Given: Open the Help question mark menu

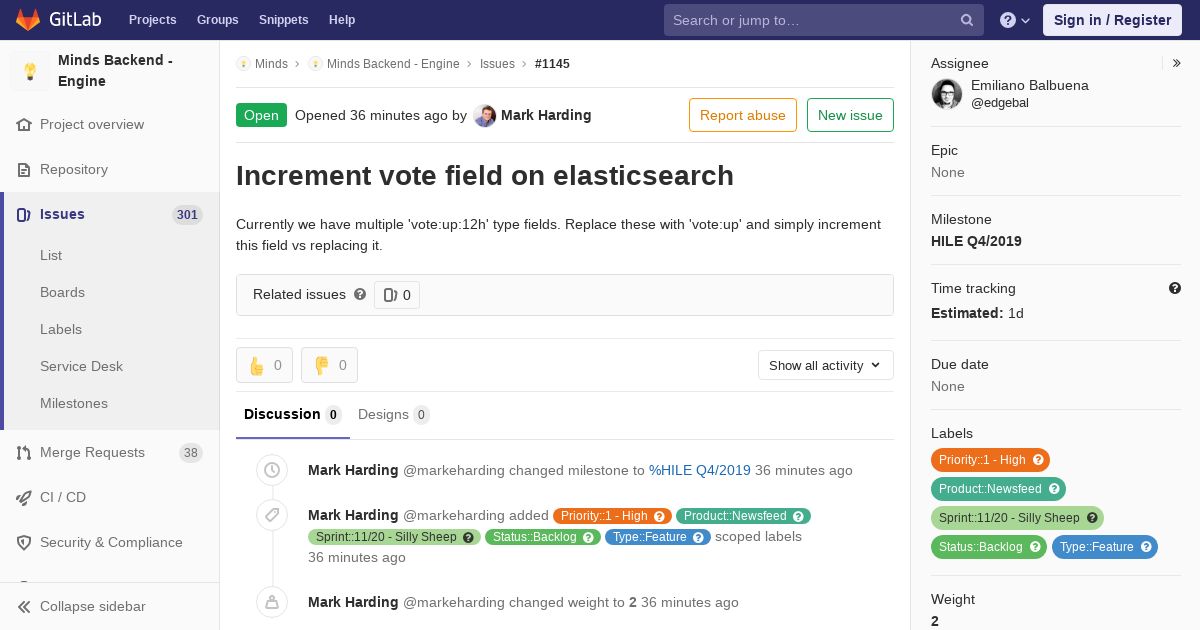Looking at the screenshot, I should click(x=1014, y=20).
